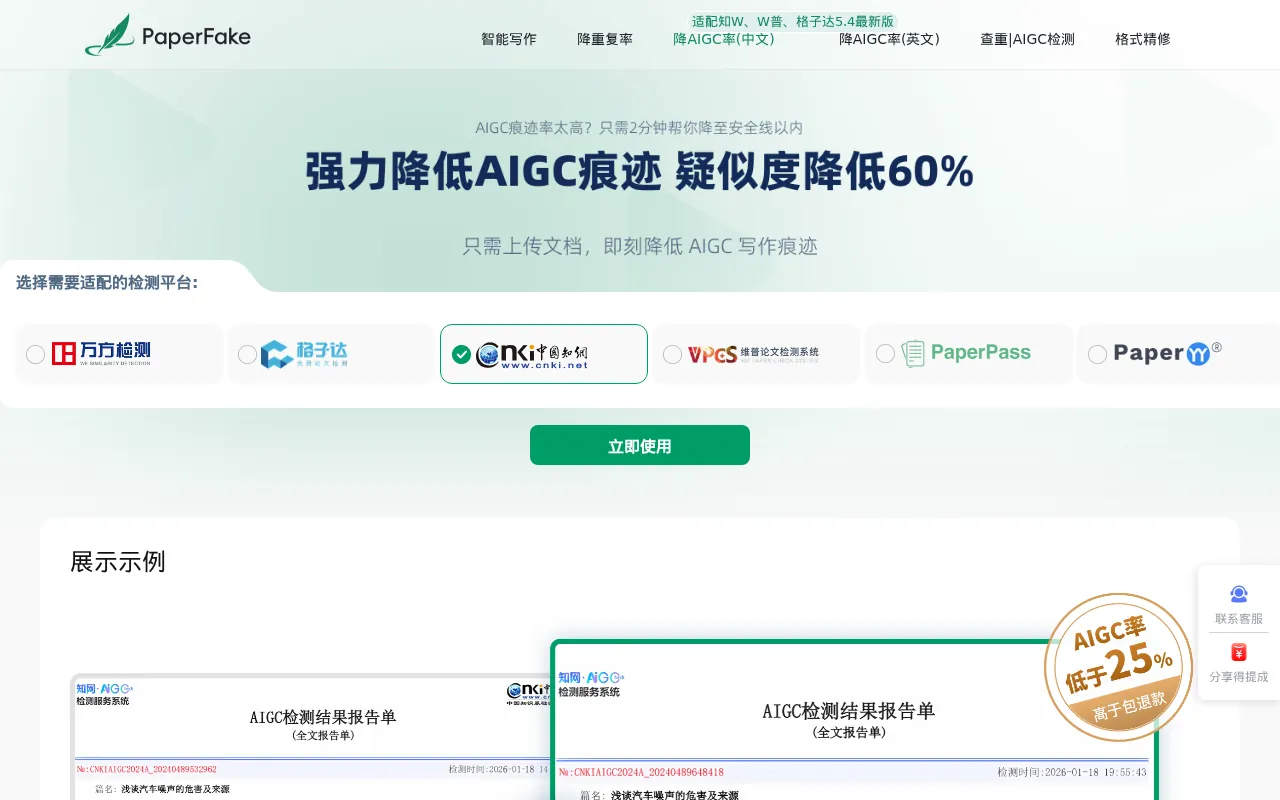
Task: Open 查重|AIGC检测 from the top navigation
Action: coord(1027,39)
